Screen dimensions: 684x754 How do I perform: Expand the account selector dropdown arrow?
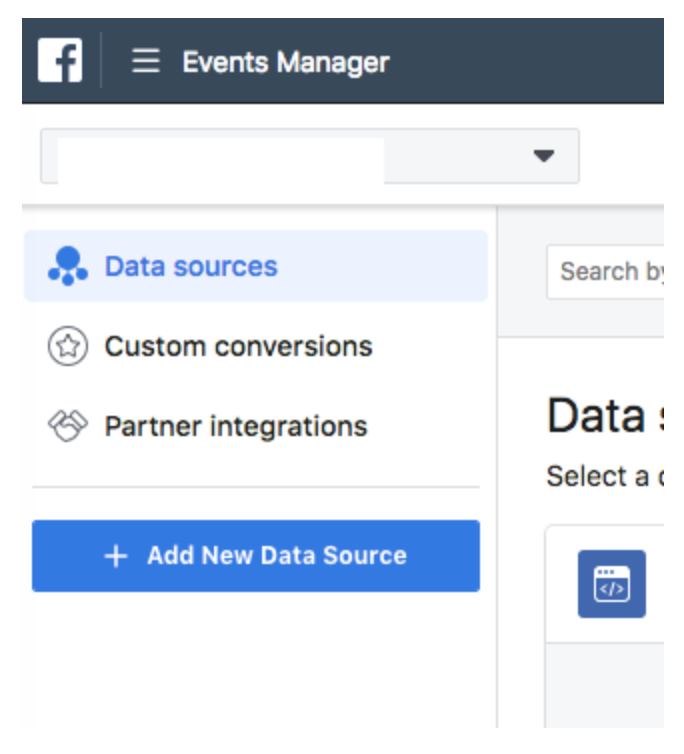point(543,156)
